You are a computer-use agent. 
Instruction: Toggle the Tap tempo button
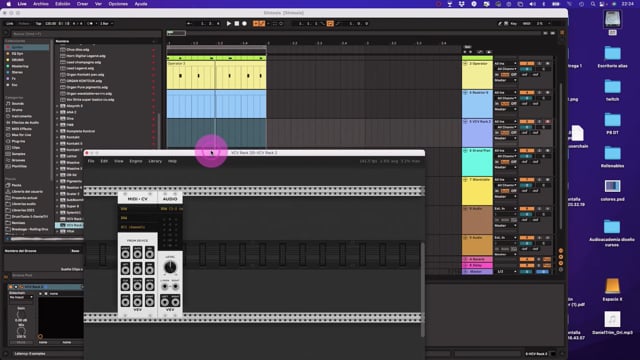tap(38, 24)
